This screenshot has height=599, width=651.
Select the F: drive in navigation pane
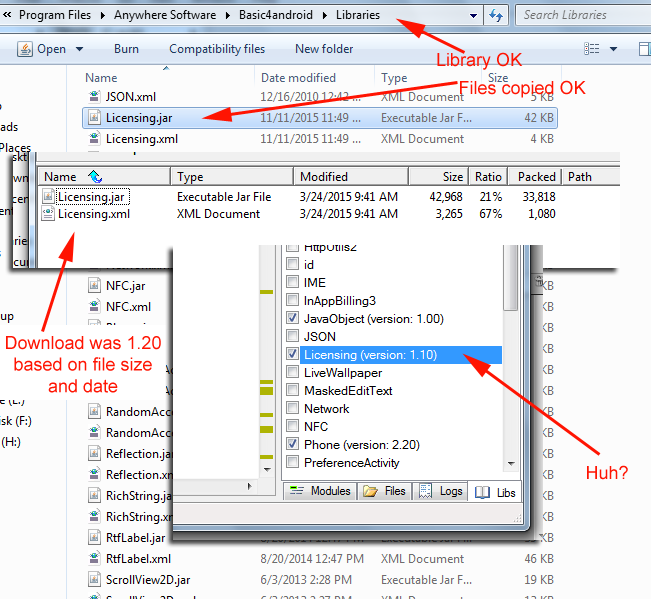16,421
